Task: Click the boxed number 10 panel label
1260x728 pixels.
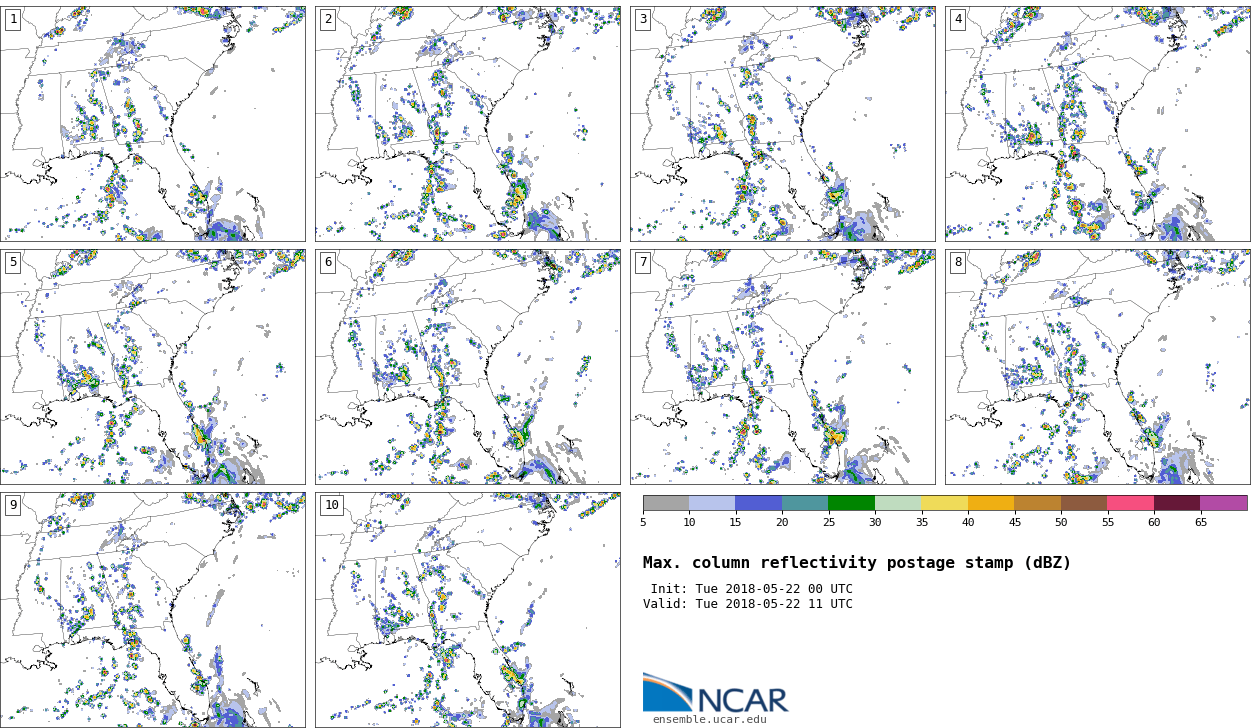Action: point(331,505)
